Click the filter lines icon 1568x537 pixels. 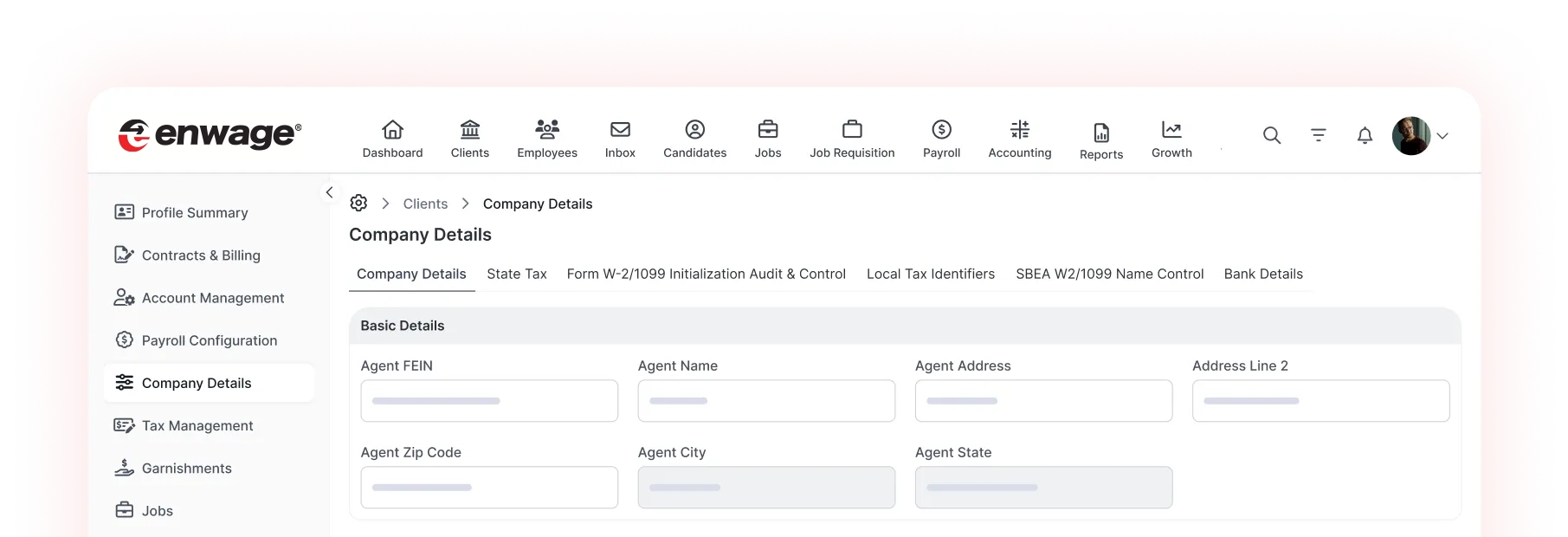click(x=1318, y=135)
